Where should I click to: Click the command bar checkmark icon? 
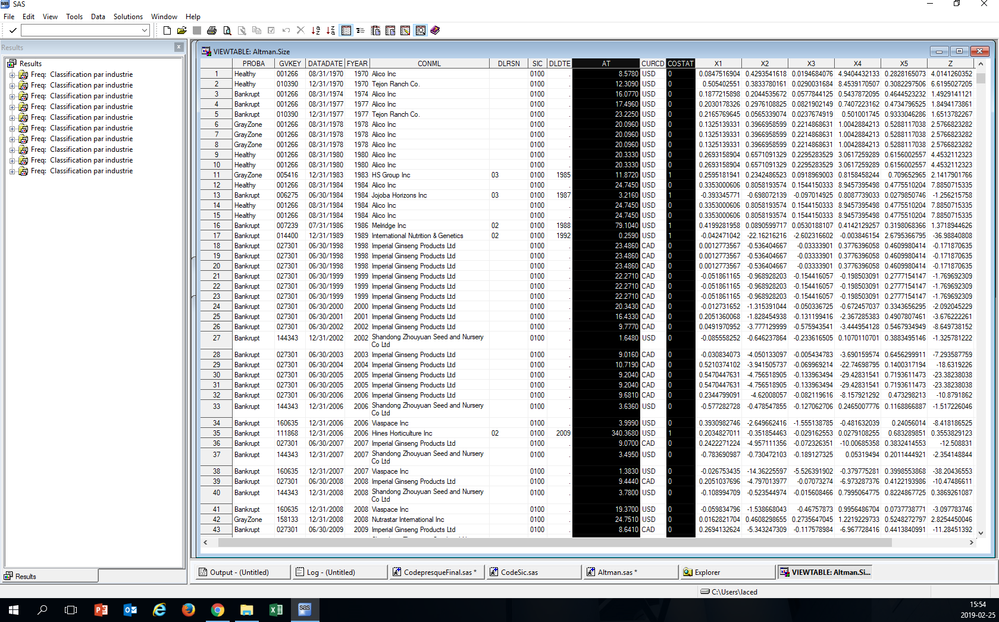coord(12,31)
